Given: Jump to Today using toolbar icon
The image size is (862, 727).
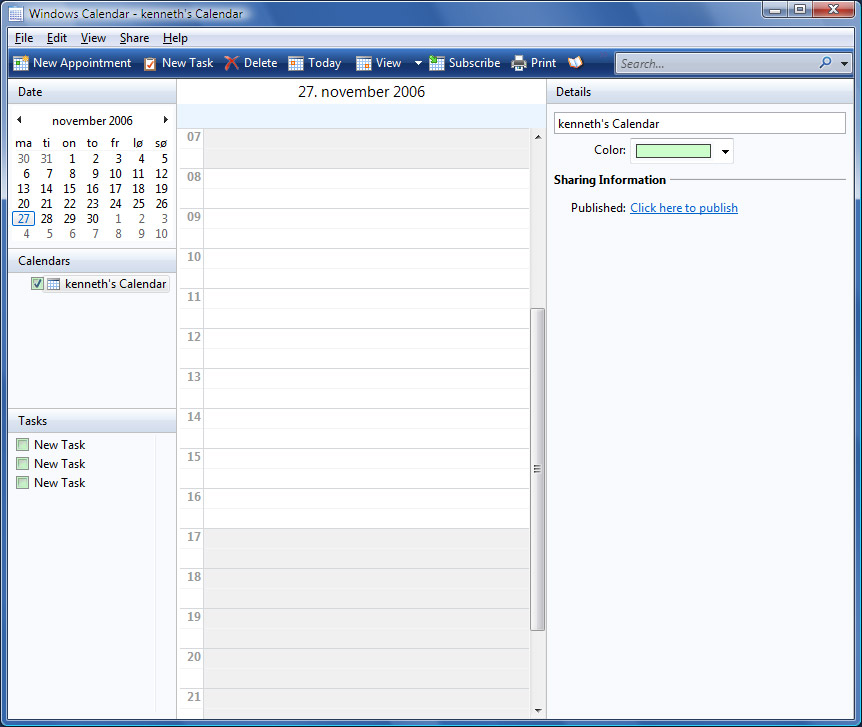Looking at the screenshot, I should tap(296, 63).
